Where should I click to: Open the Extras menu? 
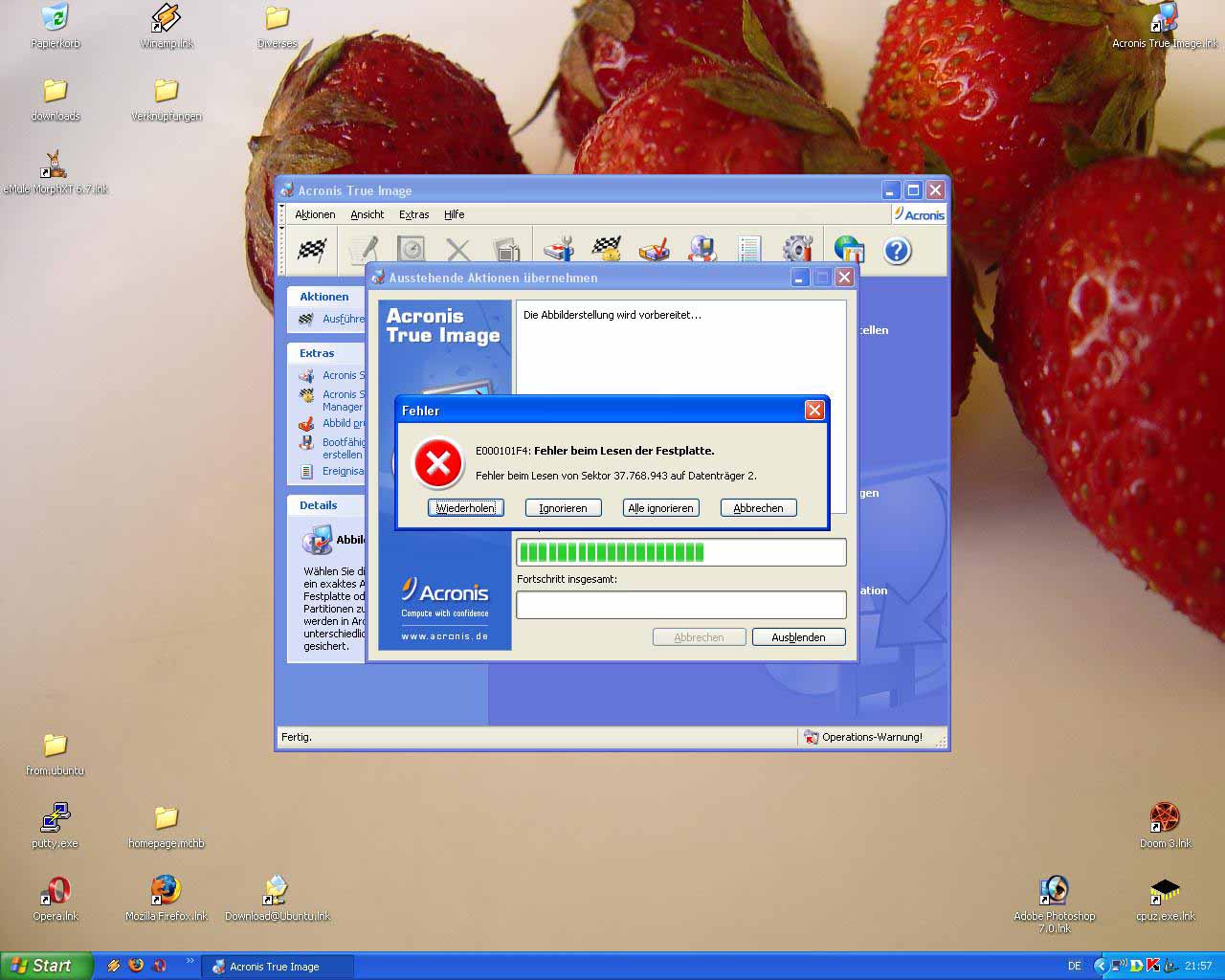point(414,214)
